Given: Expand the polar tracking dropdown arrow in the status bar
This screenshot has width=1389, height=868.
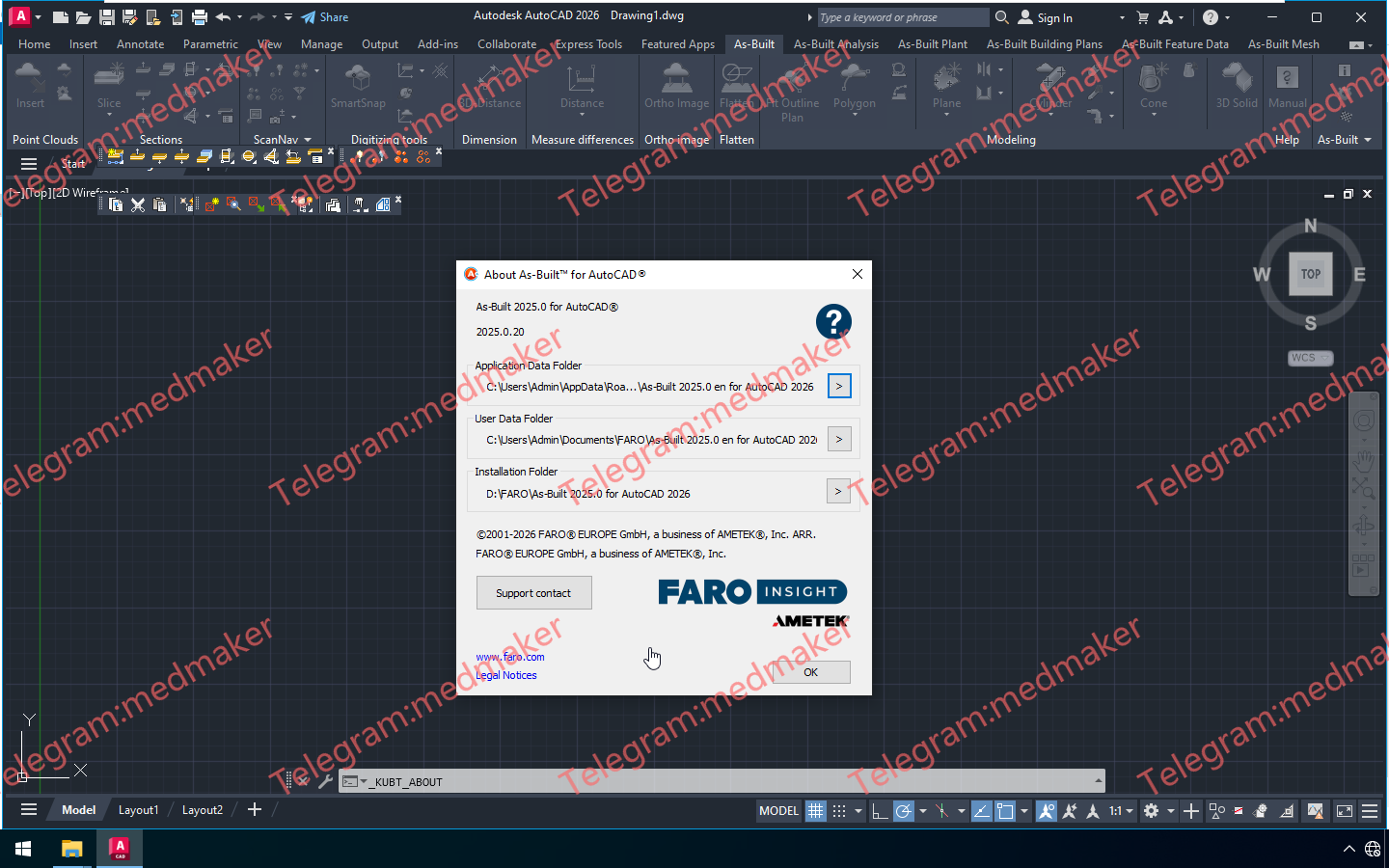Looking at the screenshot, I should [x=923, y=811].
